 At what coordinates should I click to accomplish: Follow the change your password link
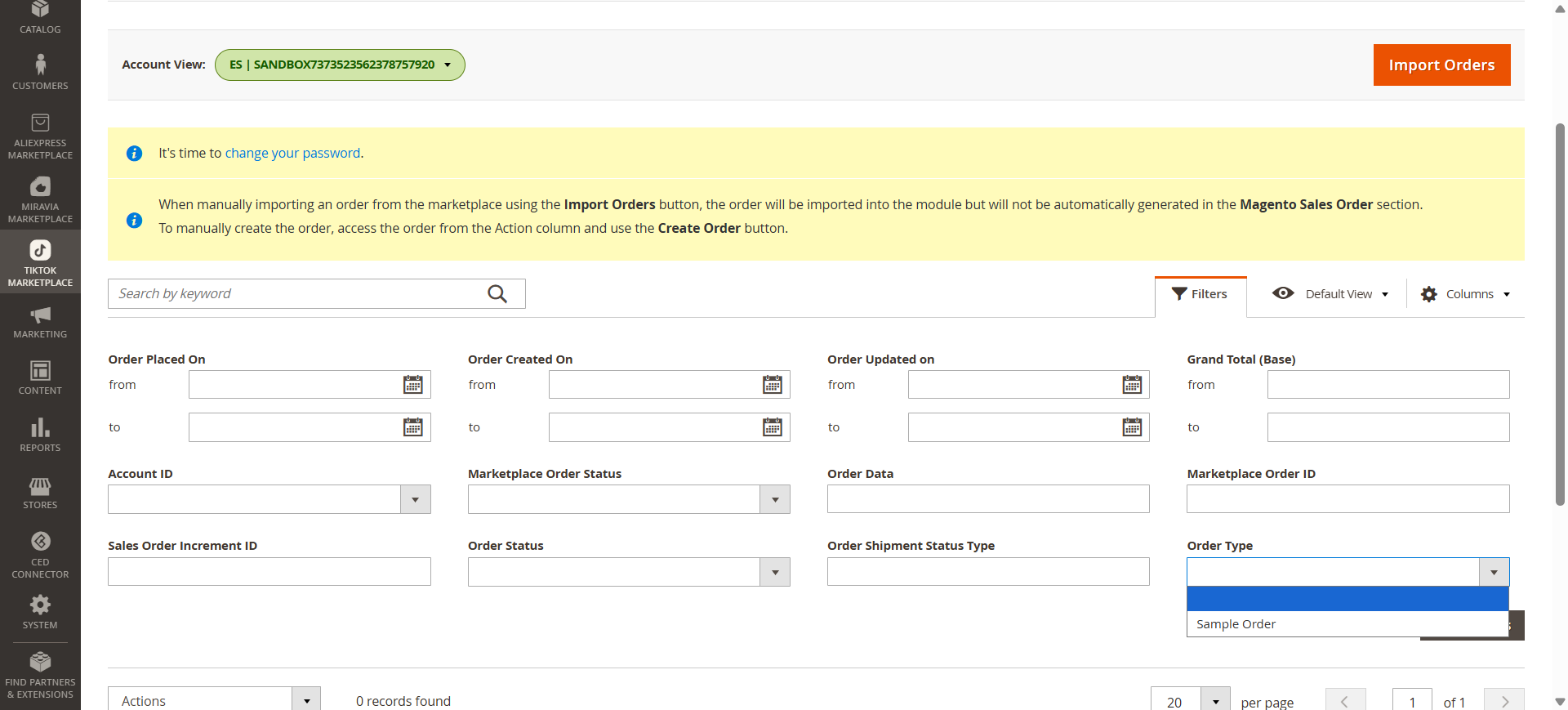point(292,154)
